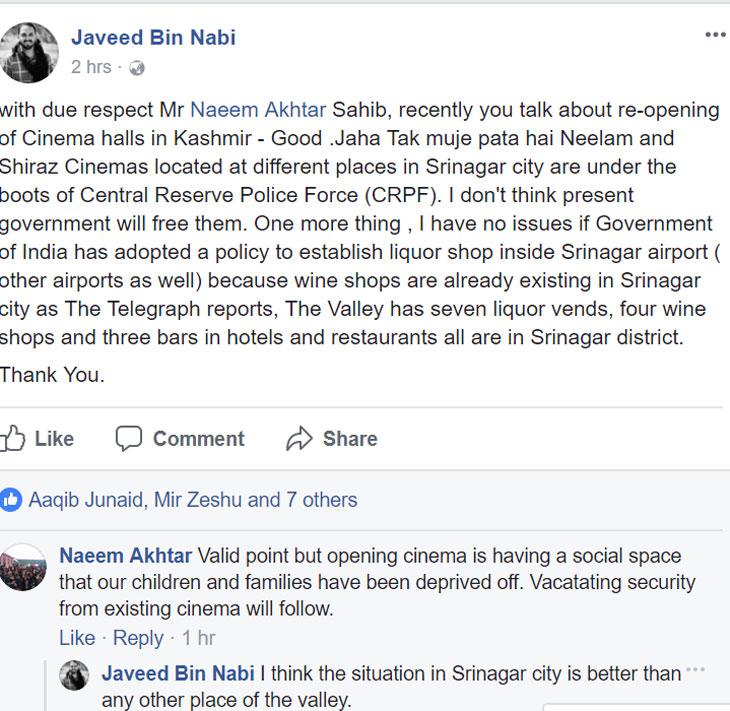
Task: Open Javeed Bin Nabi's profile picture
Action: (29, 52)
